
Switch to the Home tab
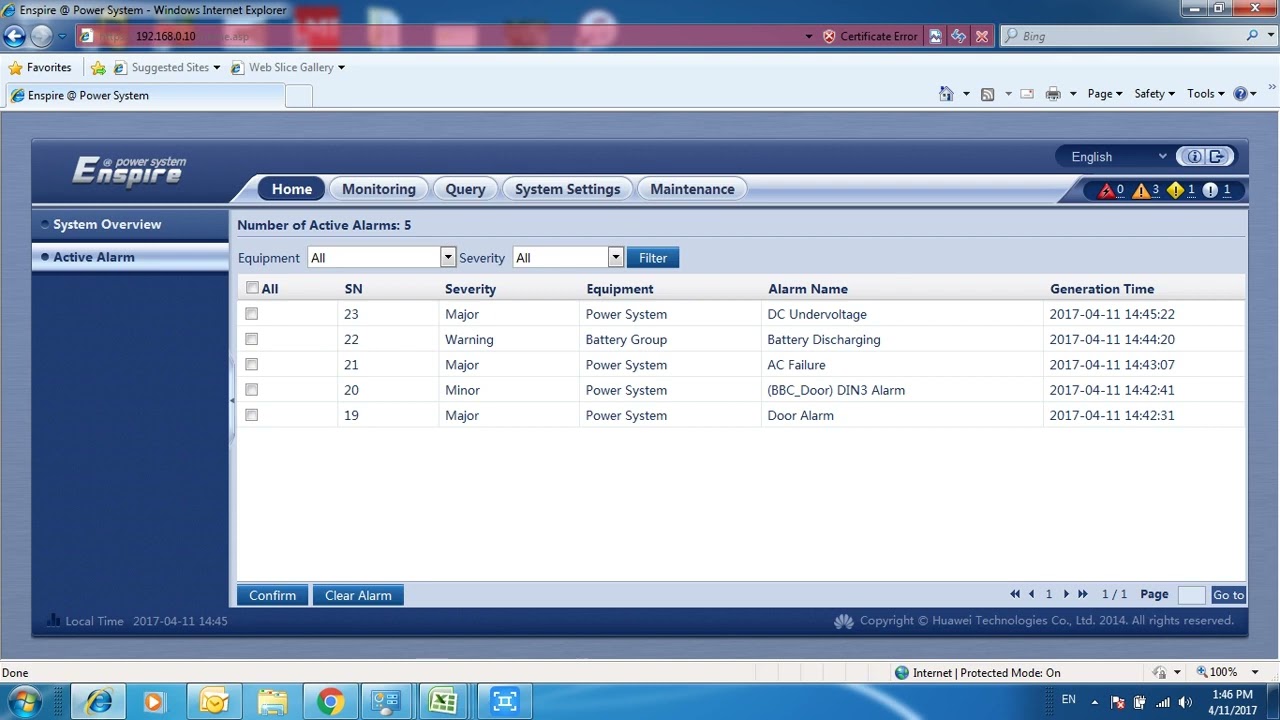(292, 189)
